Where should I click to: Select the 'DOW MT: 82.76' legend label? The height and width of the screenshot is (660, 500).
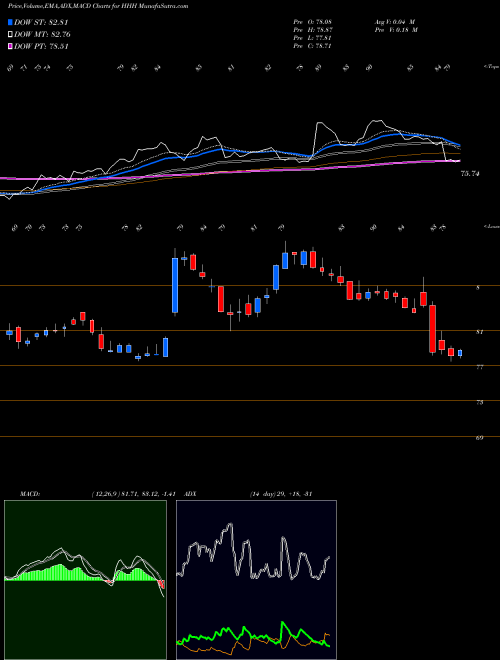(42, 35)
